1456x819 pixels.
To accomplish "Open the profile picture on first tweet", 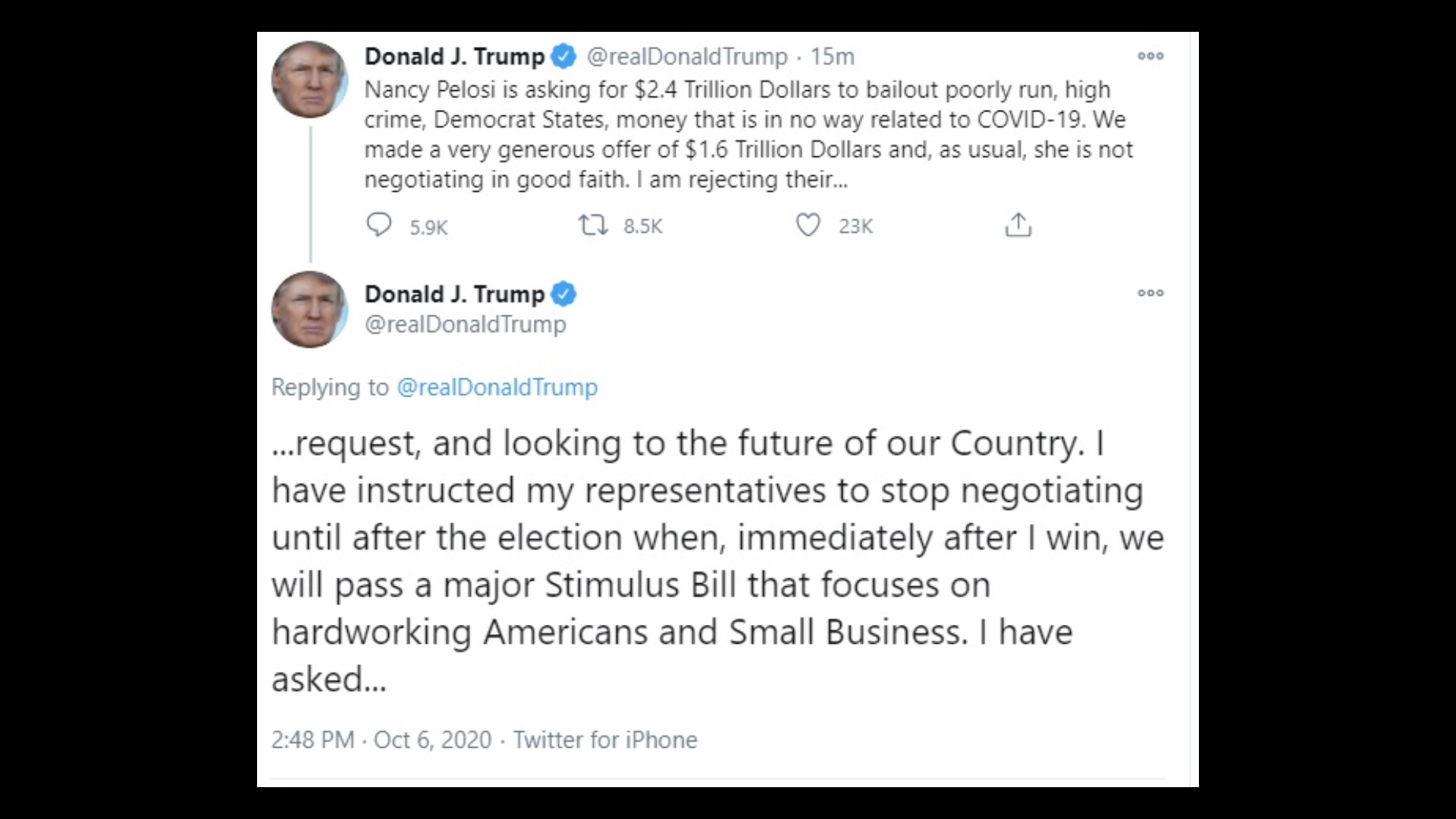I will point(309,80).
